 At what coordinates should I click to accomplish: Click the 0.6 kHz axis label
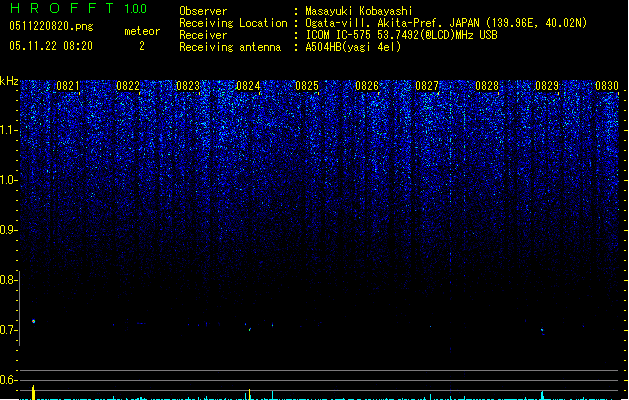click(8, 380)
